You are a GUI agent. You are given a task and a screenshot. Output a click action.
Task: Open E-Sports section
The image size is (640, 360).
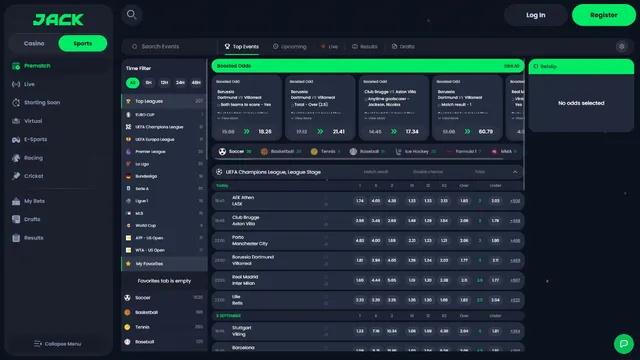[x=59, y=139]
